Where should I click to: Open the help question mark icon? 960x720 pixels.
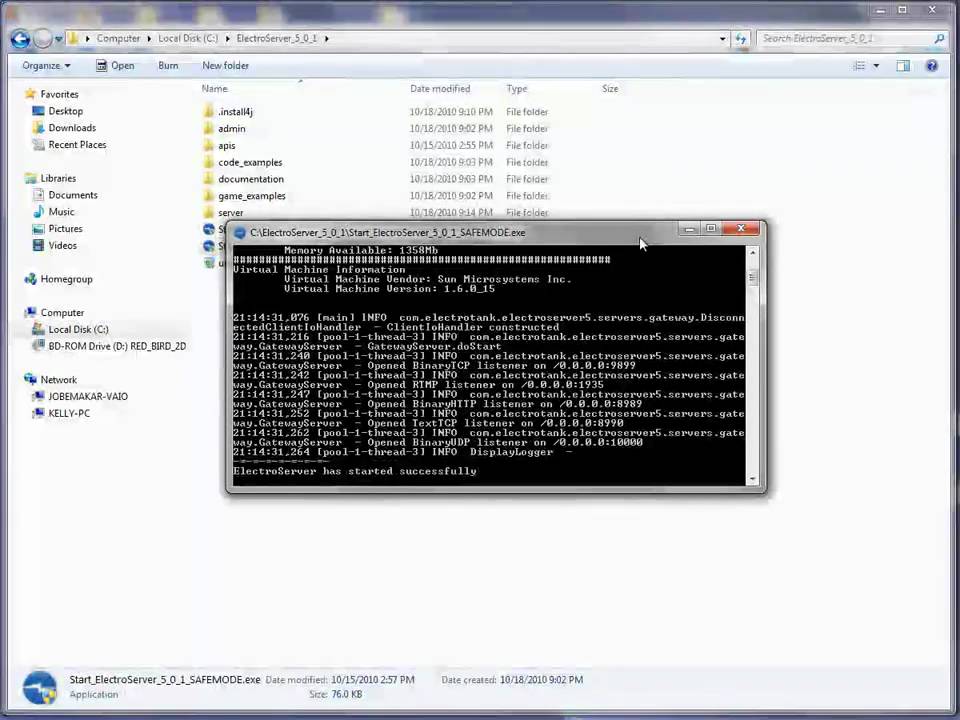point(932,66)
